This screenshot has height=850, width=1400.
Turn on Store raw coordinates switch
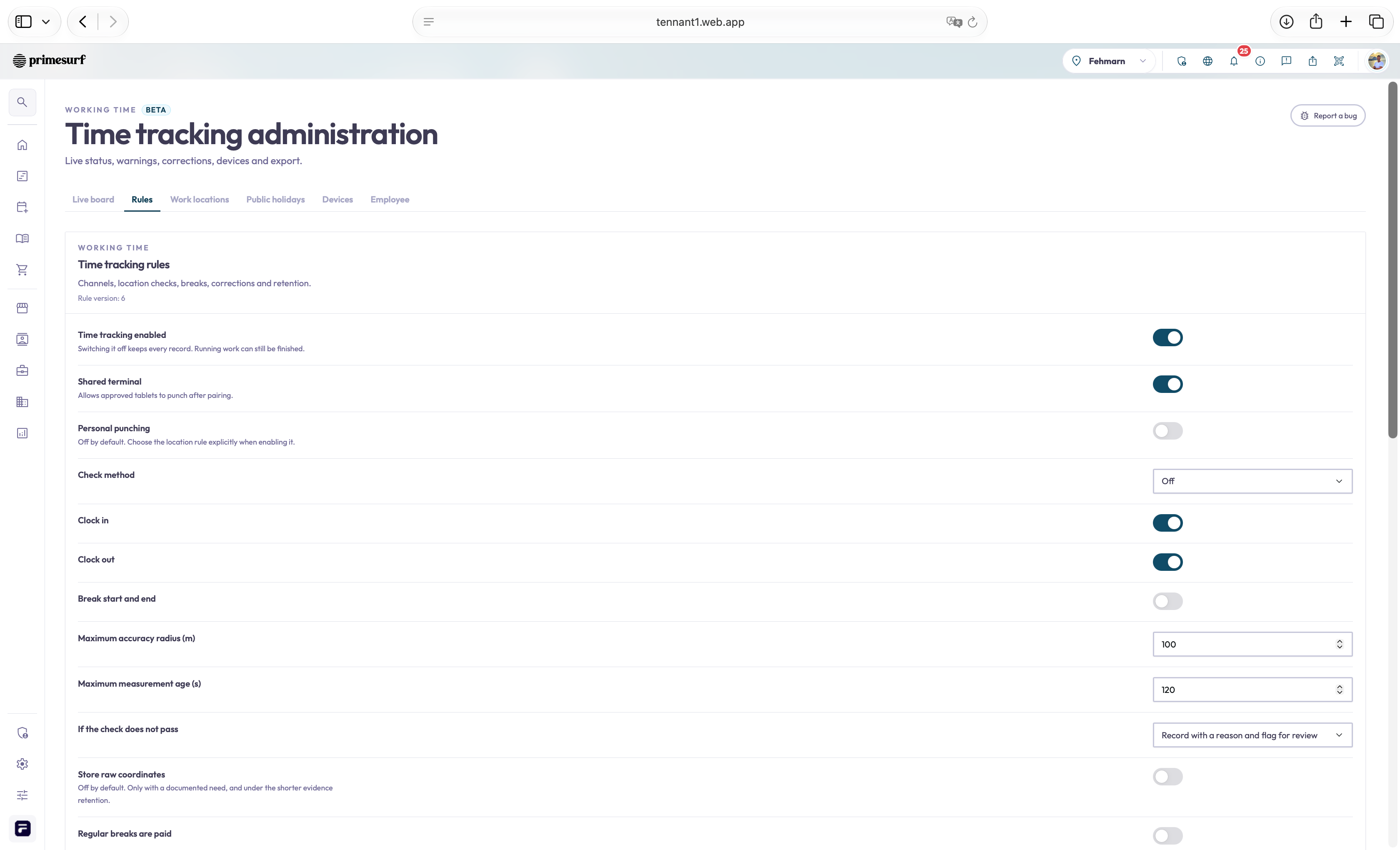[1167, 777]
